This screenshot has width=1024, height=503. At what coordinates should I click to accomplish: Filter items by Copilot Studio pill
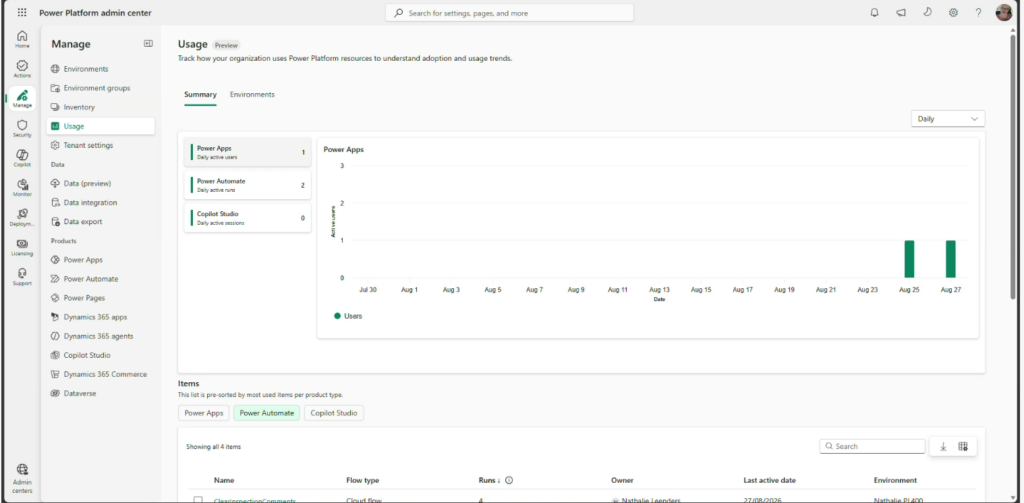click(x=334, y=413)
